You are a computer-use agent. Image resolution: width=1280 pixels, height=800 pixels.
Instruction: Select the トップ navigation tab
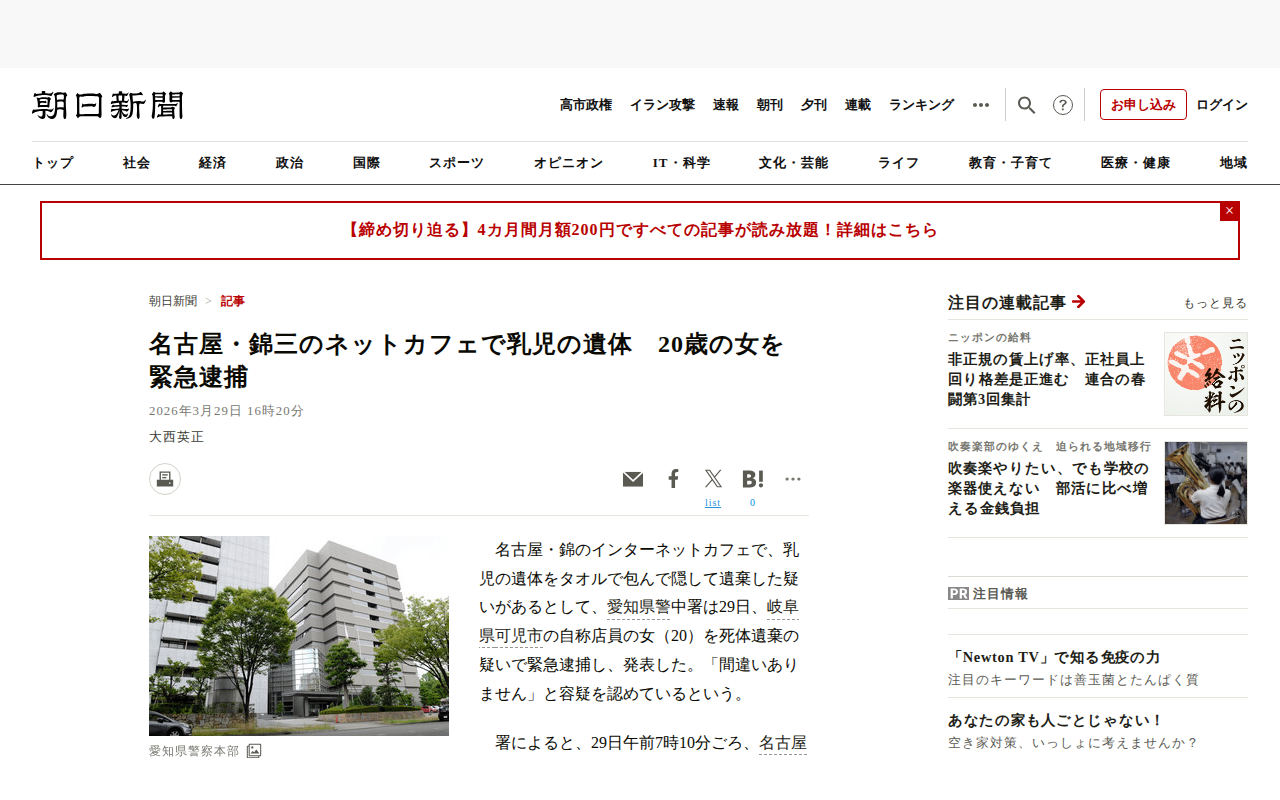coord(53,163)
